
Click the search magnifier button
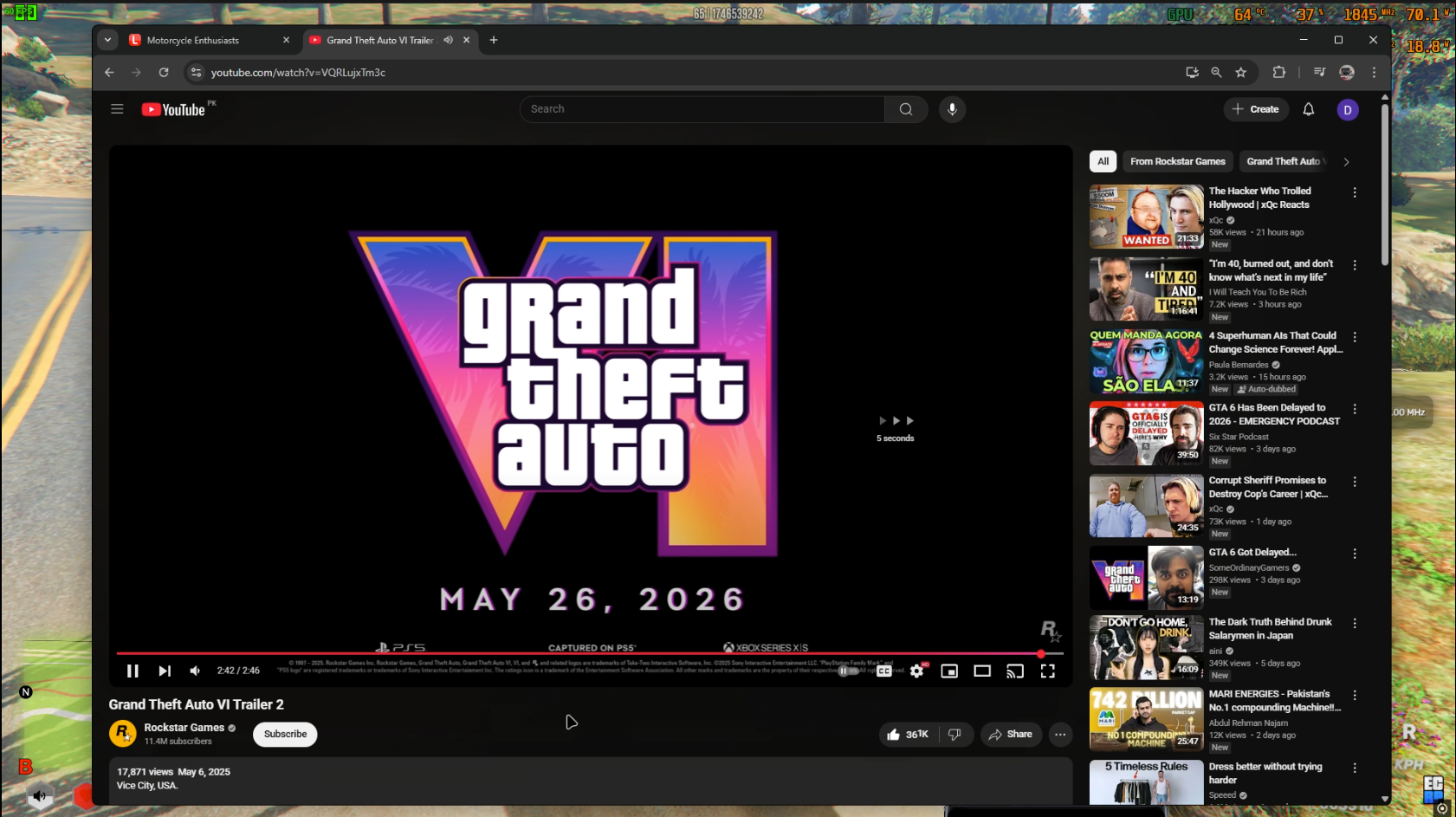click(x=906, y=109)
